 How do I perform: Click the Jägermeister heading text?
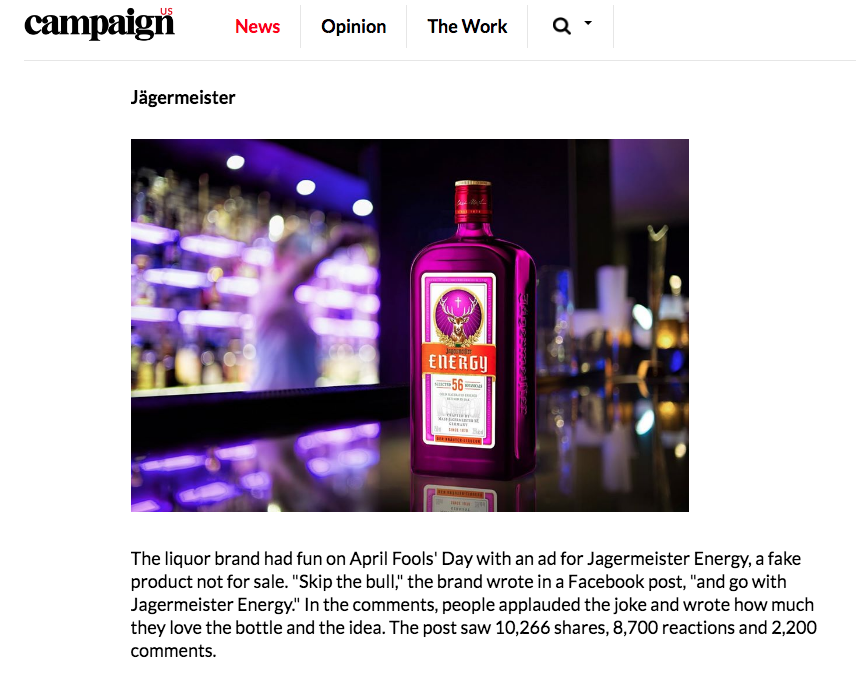click(183, 98)
